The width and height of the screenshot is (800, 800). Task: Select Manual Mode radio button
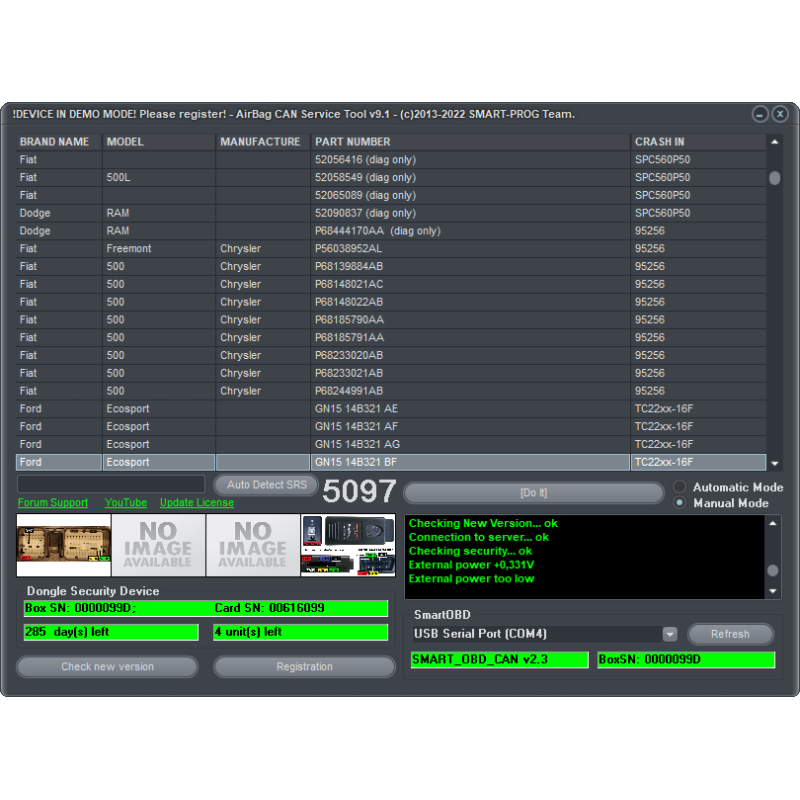coord(681,503)
